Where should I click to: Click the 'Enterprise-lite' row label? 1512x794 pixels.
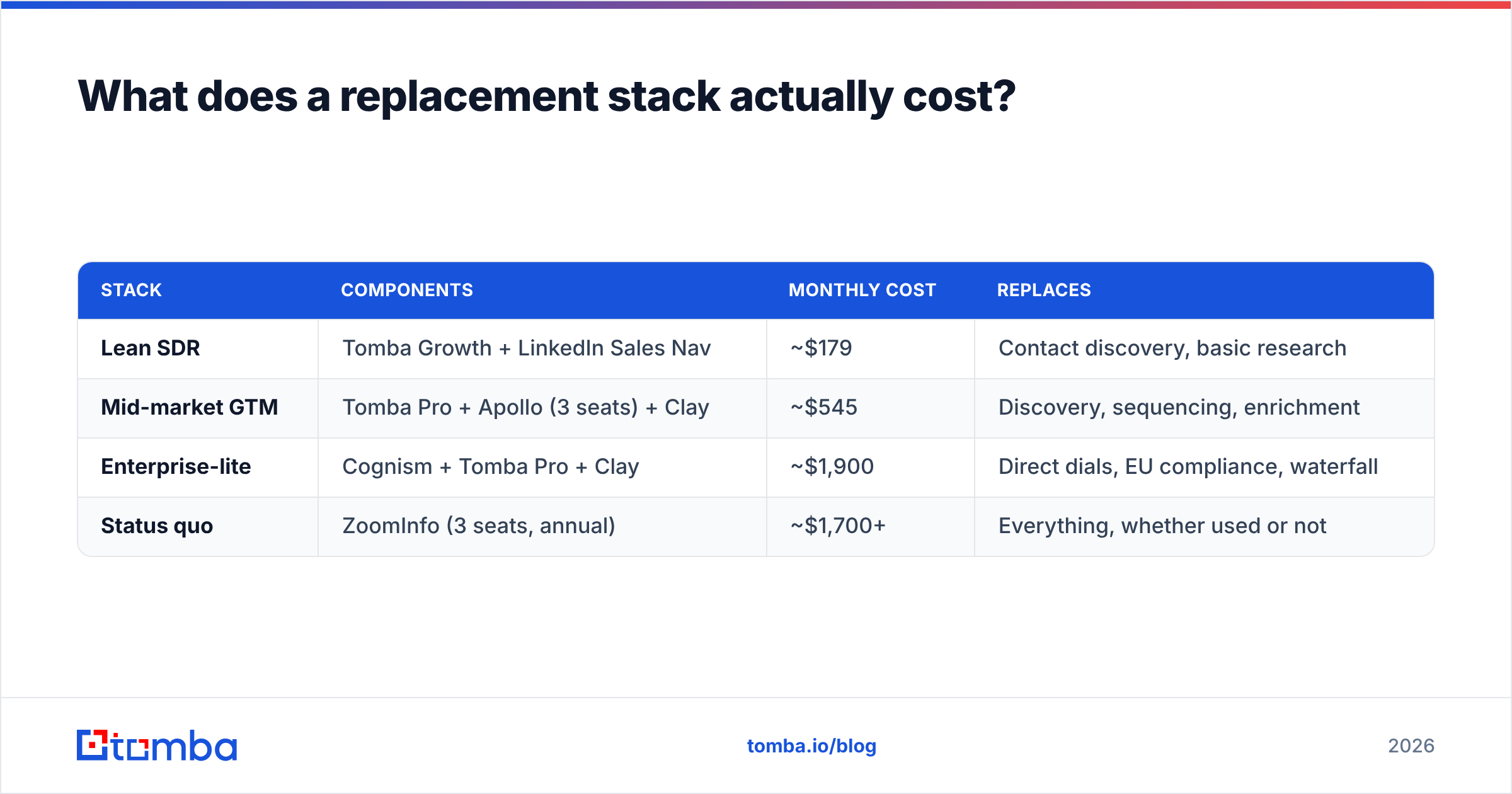pyautogui.click(x=176, y=466)
